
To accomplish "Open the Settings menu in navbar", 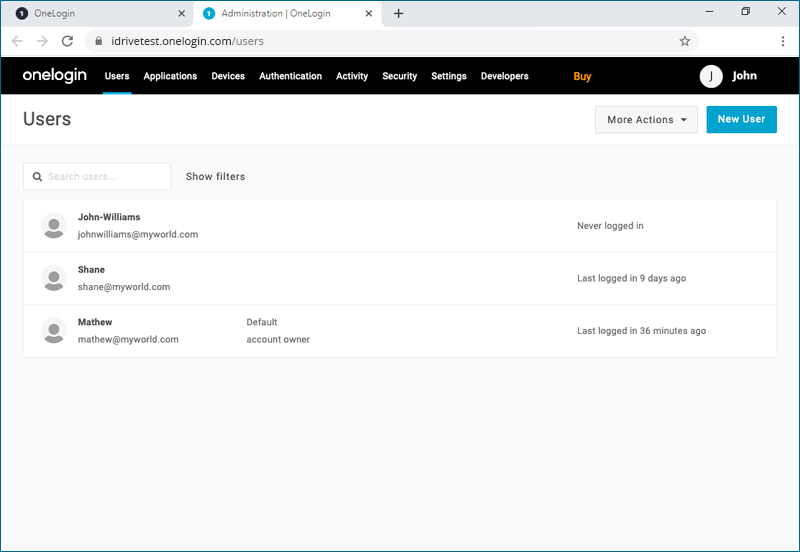I will (449, 76).
